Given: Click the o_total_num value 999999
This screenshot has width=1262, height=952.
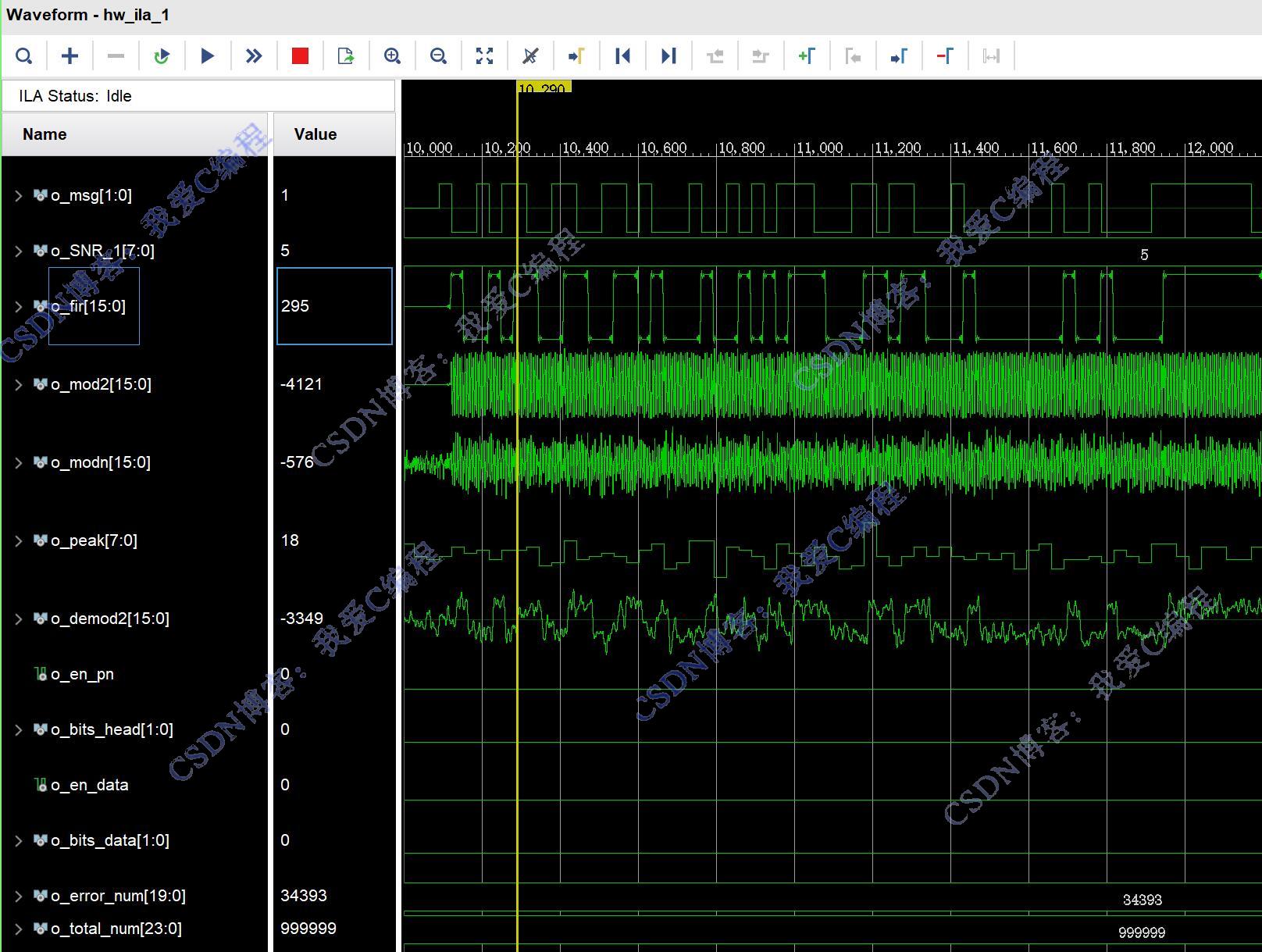Looking at the screenshot, I should tap(308, 929).
